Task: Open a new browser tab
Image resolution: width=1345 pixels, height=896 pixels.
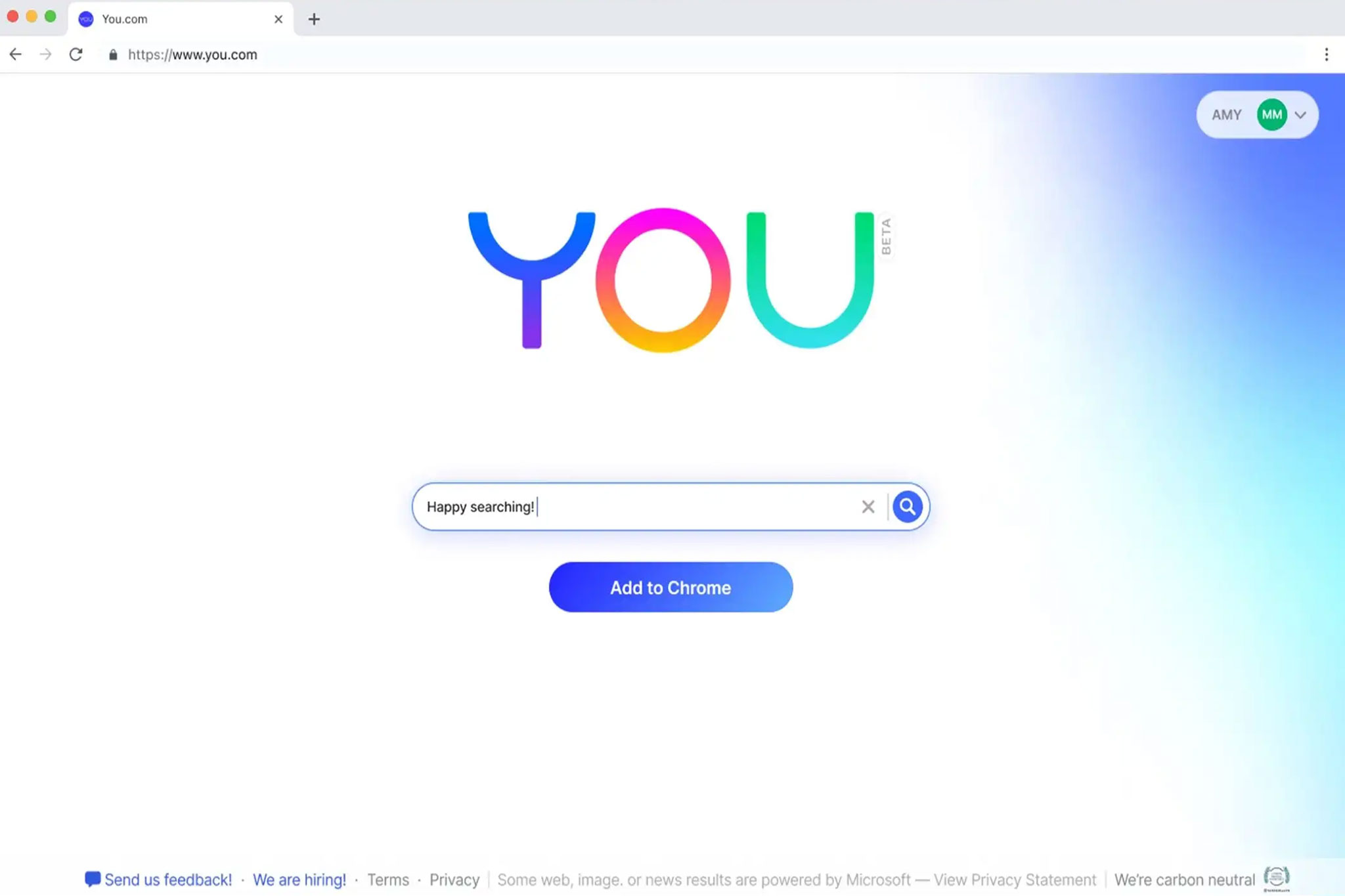Action: 314,19
